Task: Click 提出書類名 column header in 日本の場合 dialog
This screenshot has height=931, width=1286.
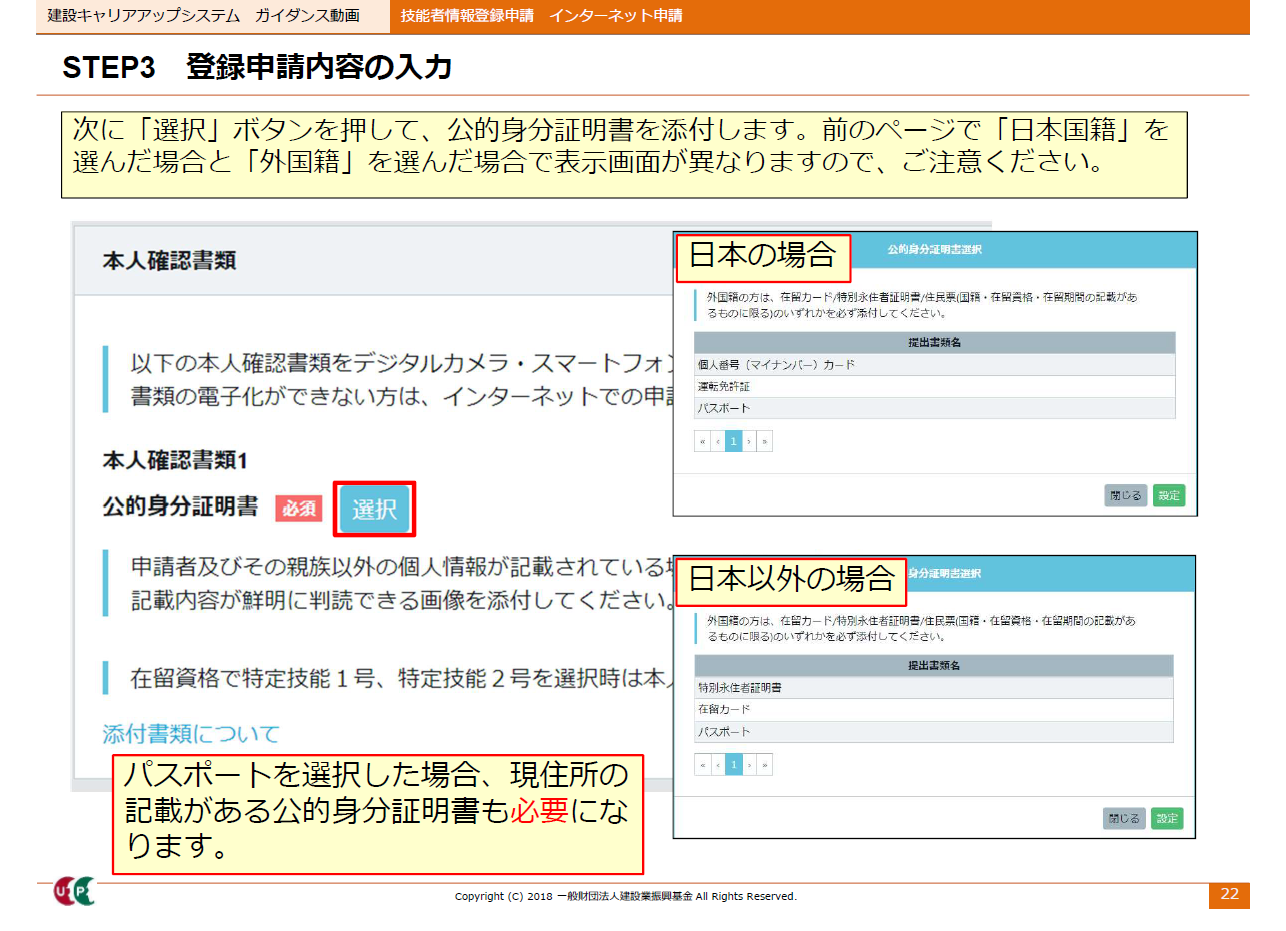Action: click(x=934, y=343)
